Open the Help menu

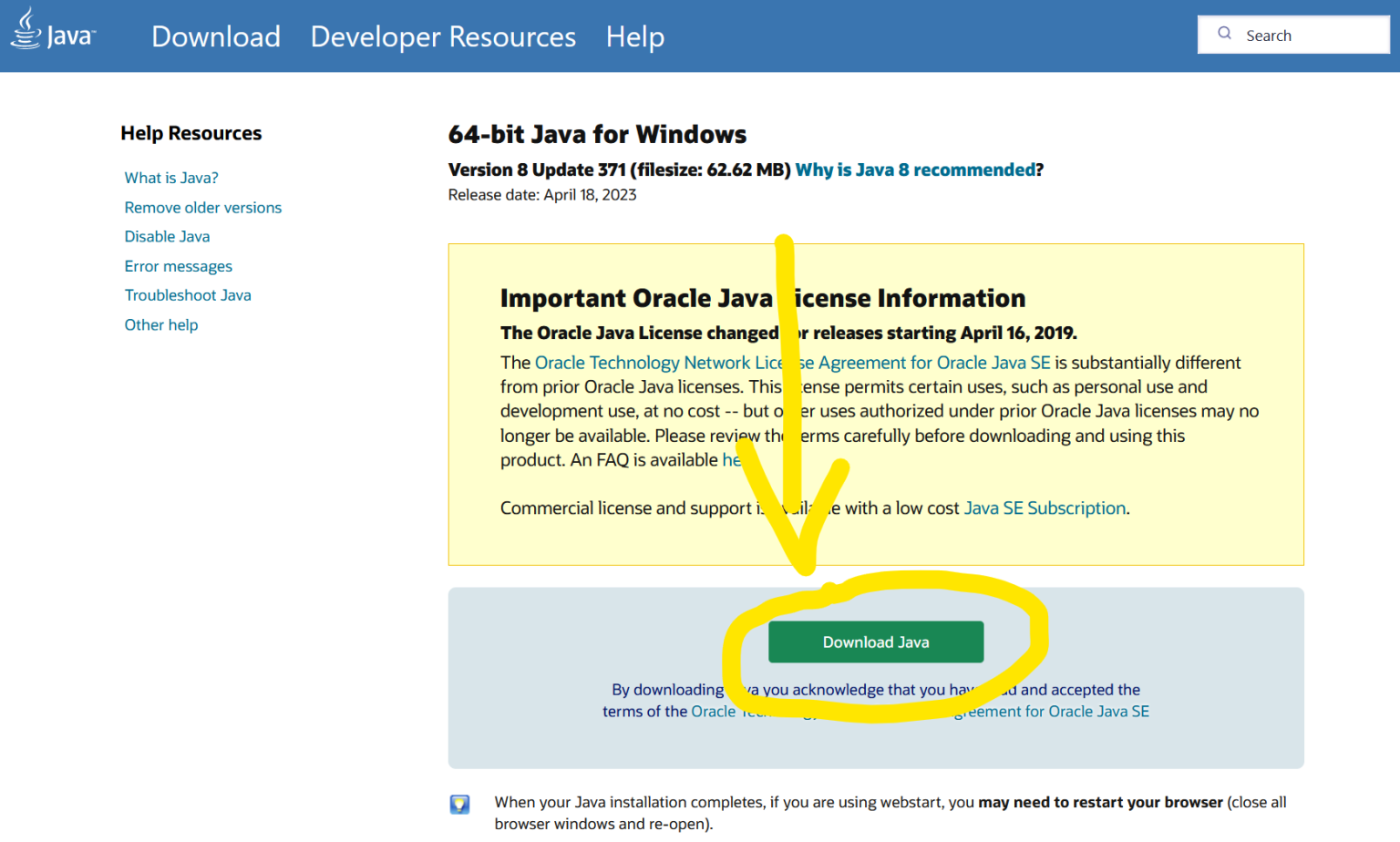[x=634, y=36]
